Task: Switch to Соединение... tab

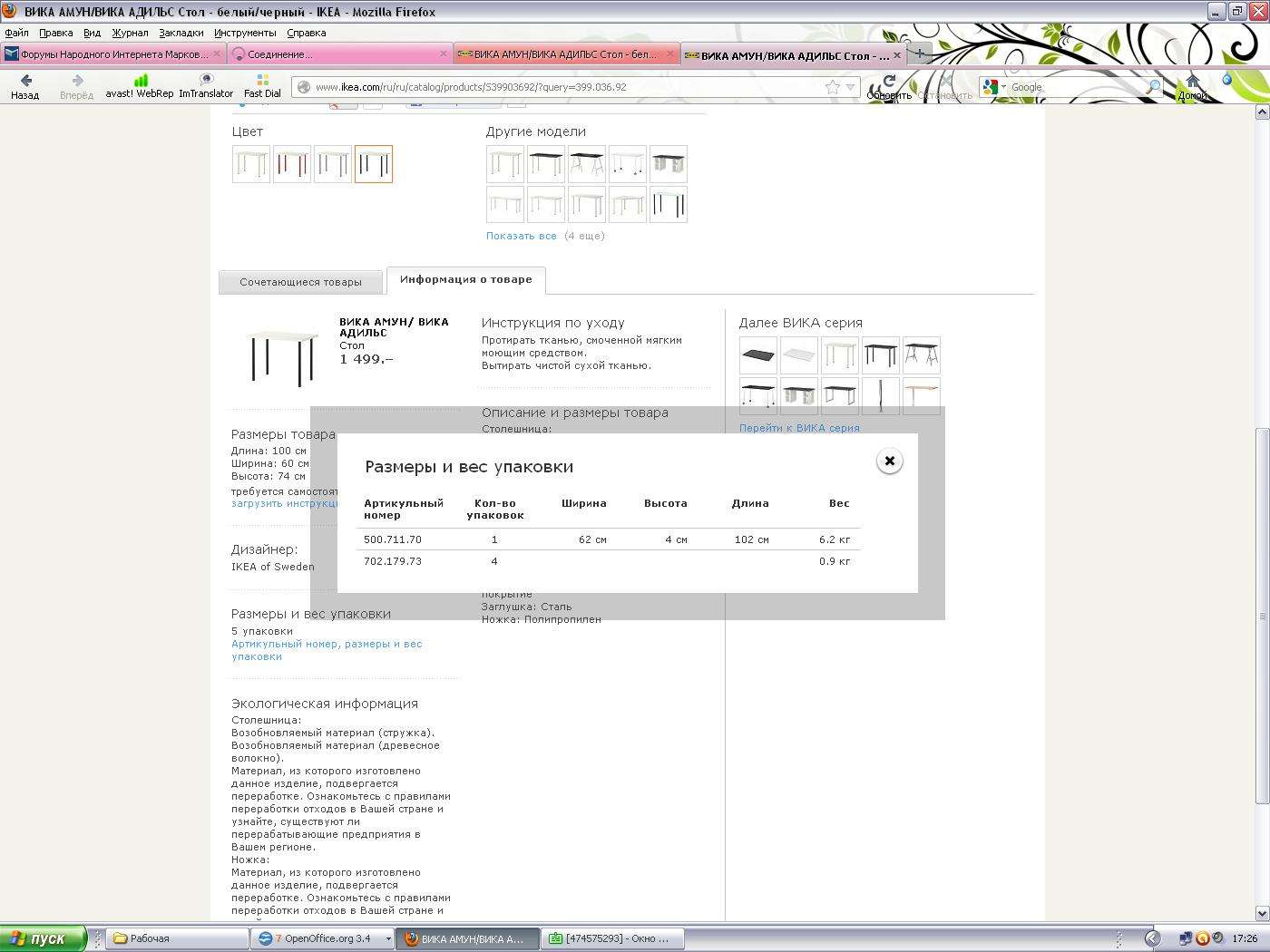Action: click(x=339, y=54)
